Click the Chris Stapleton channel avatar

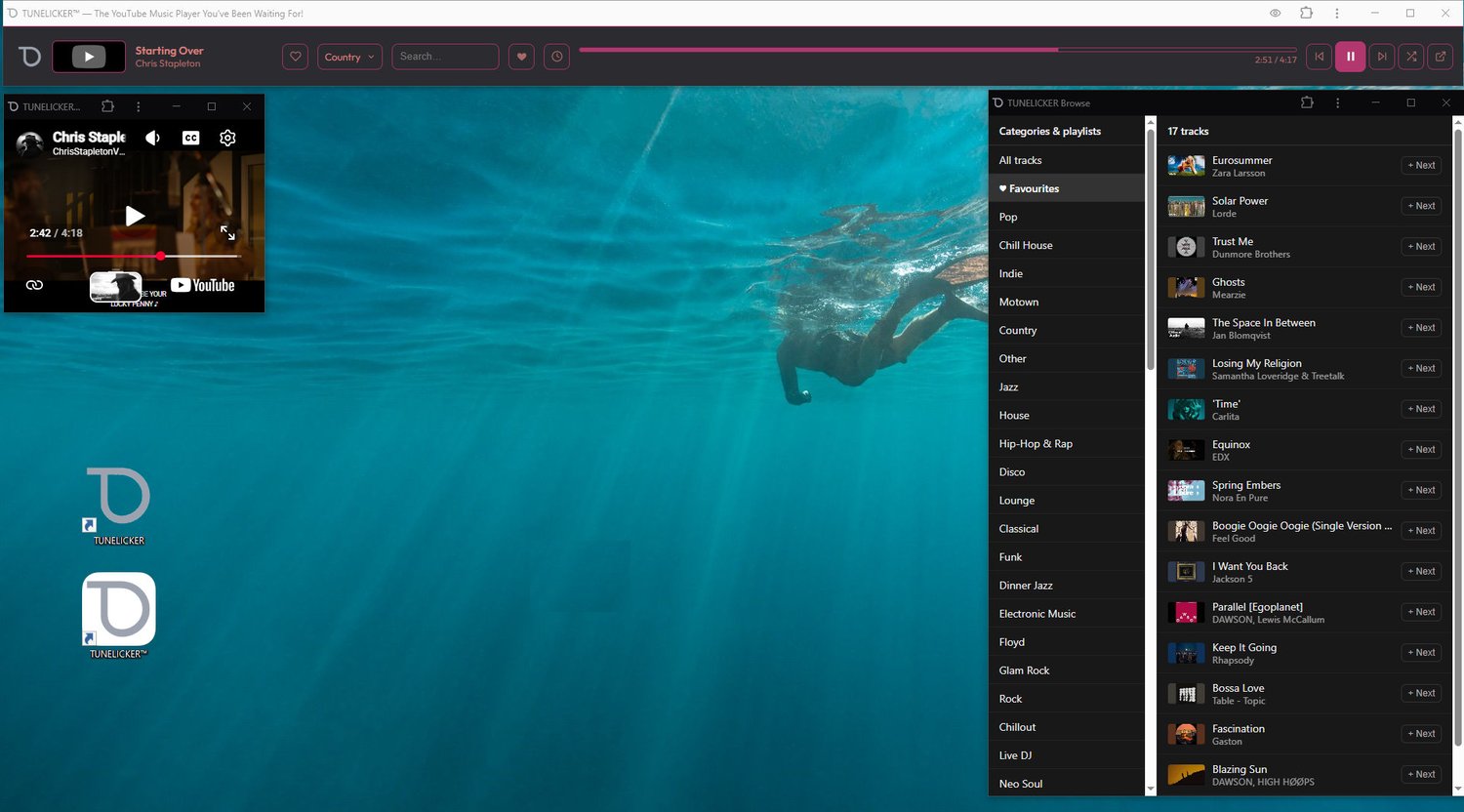pyautogui.click(x=30, y=143)
